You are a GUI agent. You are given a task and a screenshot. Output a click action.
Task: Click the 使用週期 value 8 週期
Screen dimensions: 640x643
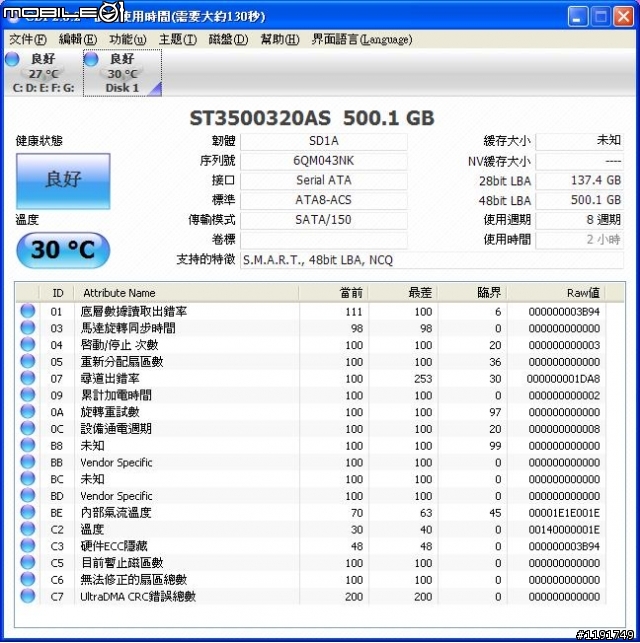(580, 220)
